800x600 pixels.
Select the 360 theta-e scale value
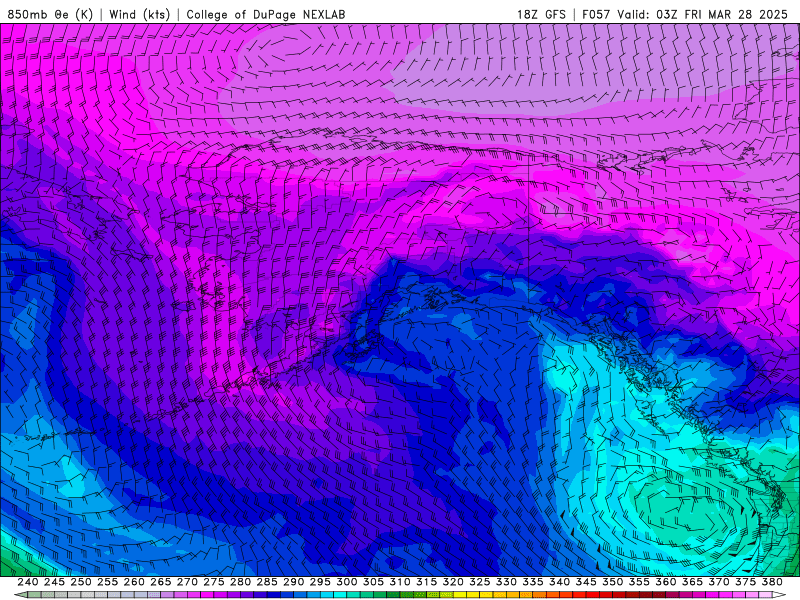(x=666, y=582)
